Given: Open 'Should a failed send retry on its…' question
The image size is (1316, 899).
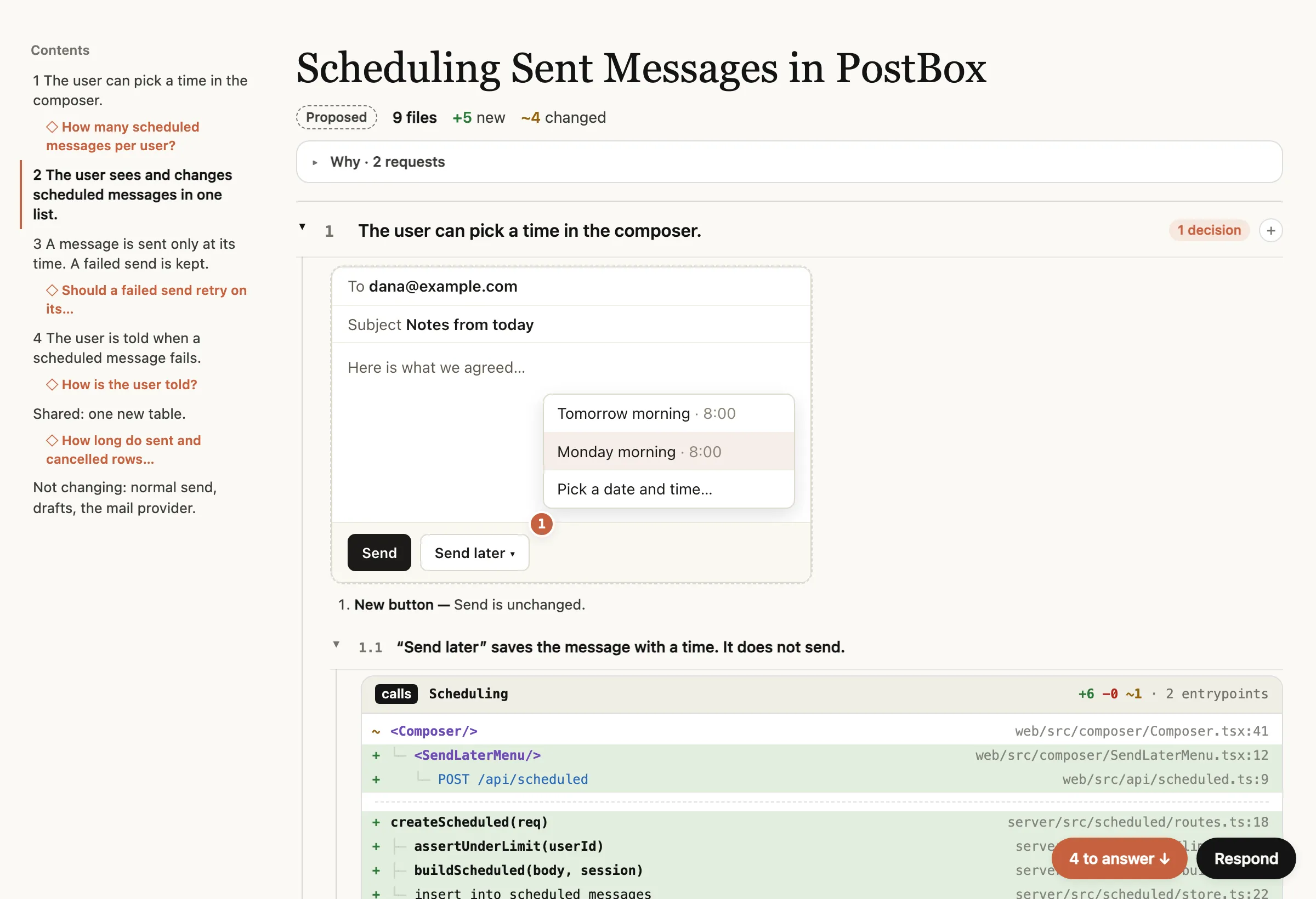Looking at the screenshot, I should click(x=146, y=299).
